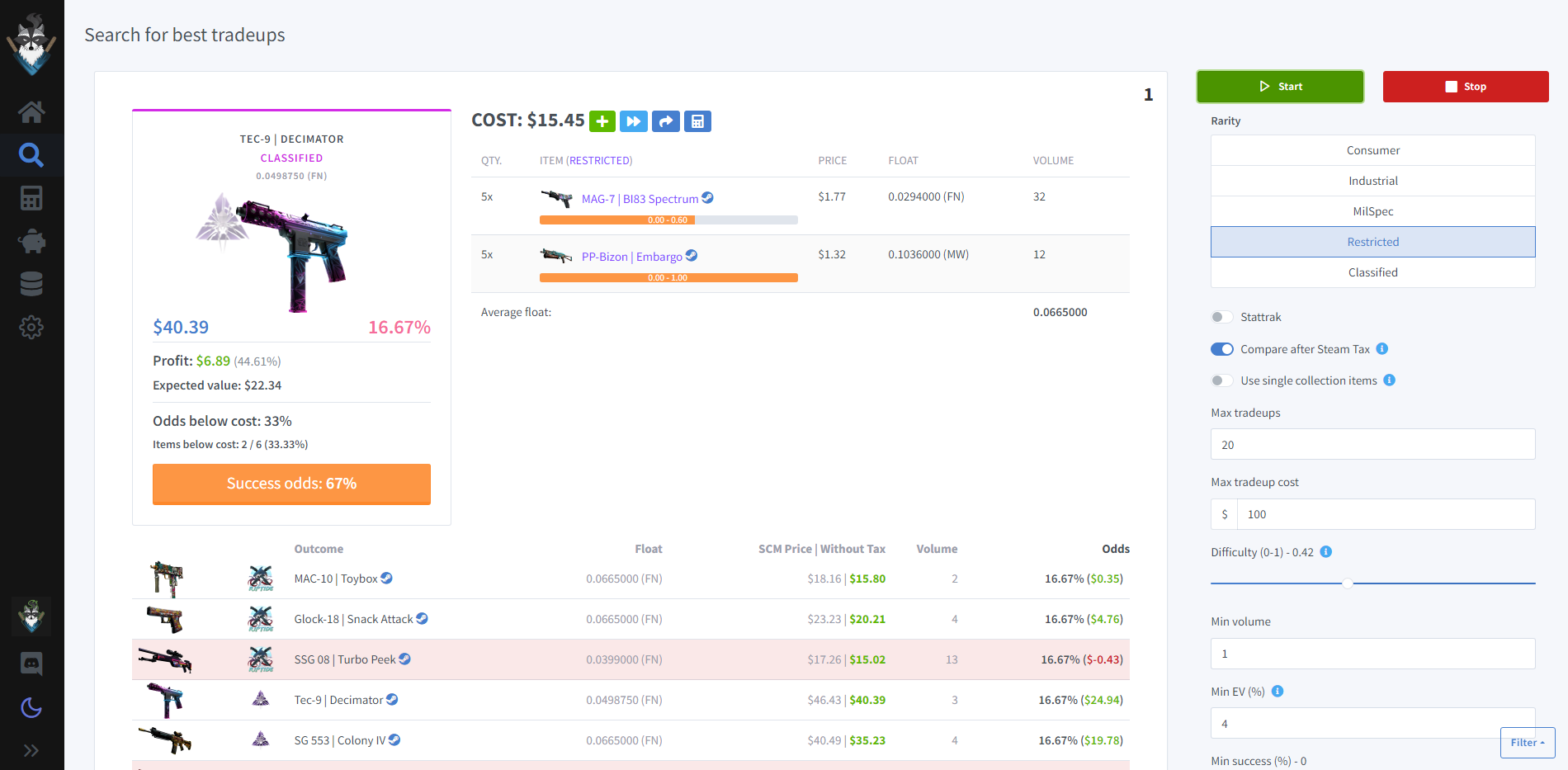Expand the sidebar with double chevron
Screen dimensions: 1568x770
click(x=31, y=750)
